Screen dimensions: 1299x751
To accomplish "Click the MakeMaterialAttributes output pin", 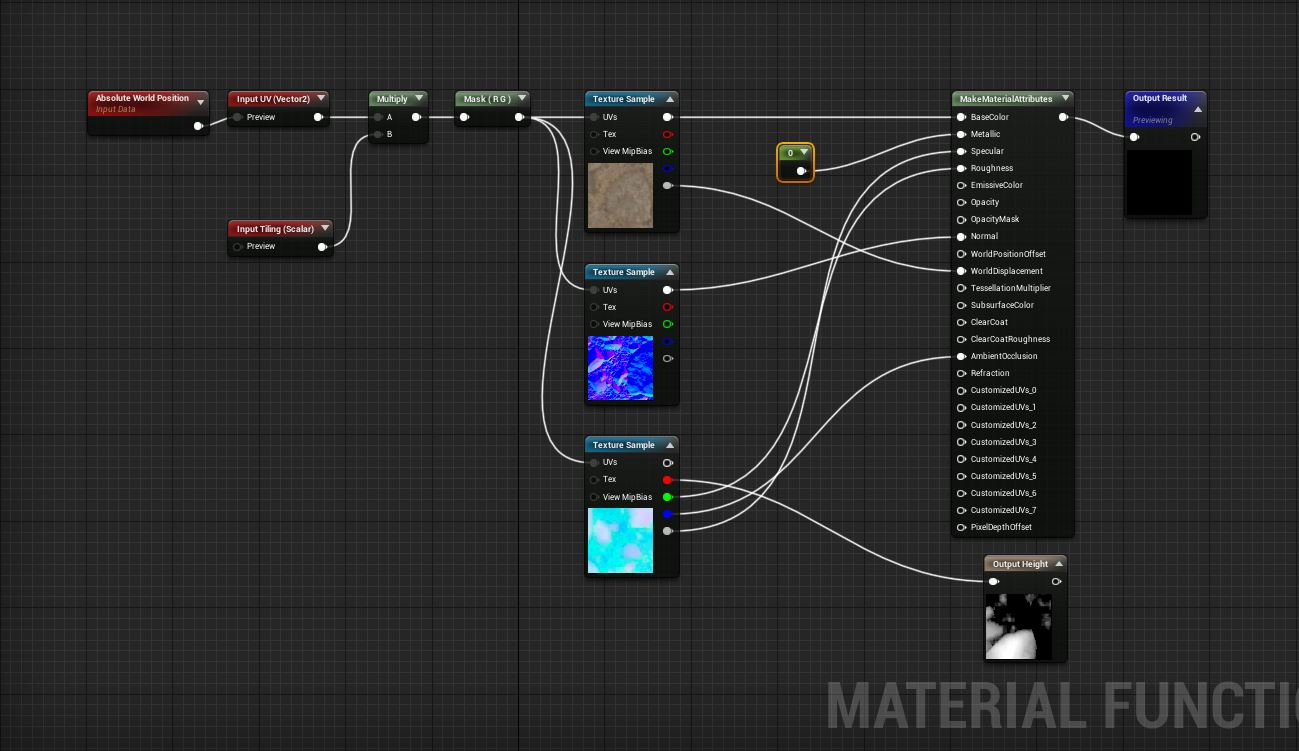I will [1063, 117].
